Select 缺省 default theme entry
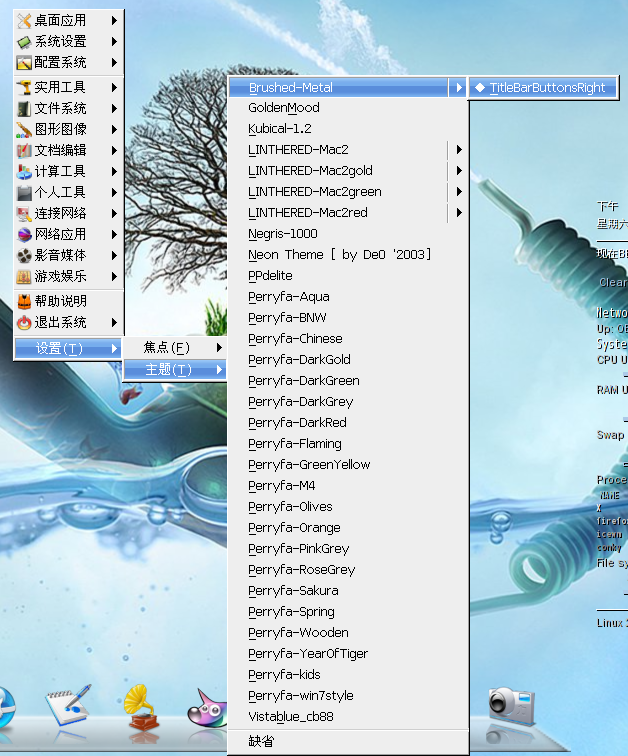The height and width of the screenshot is (756, 628). pos(261,742)
